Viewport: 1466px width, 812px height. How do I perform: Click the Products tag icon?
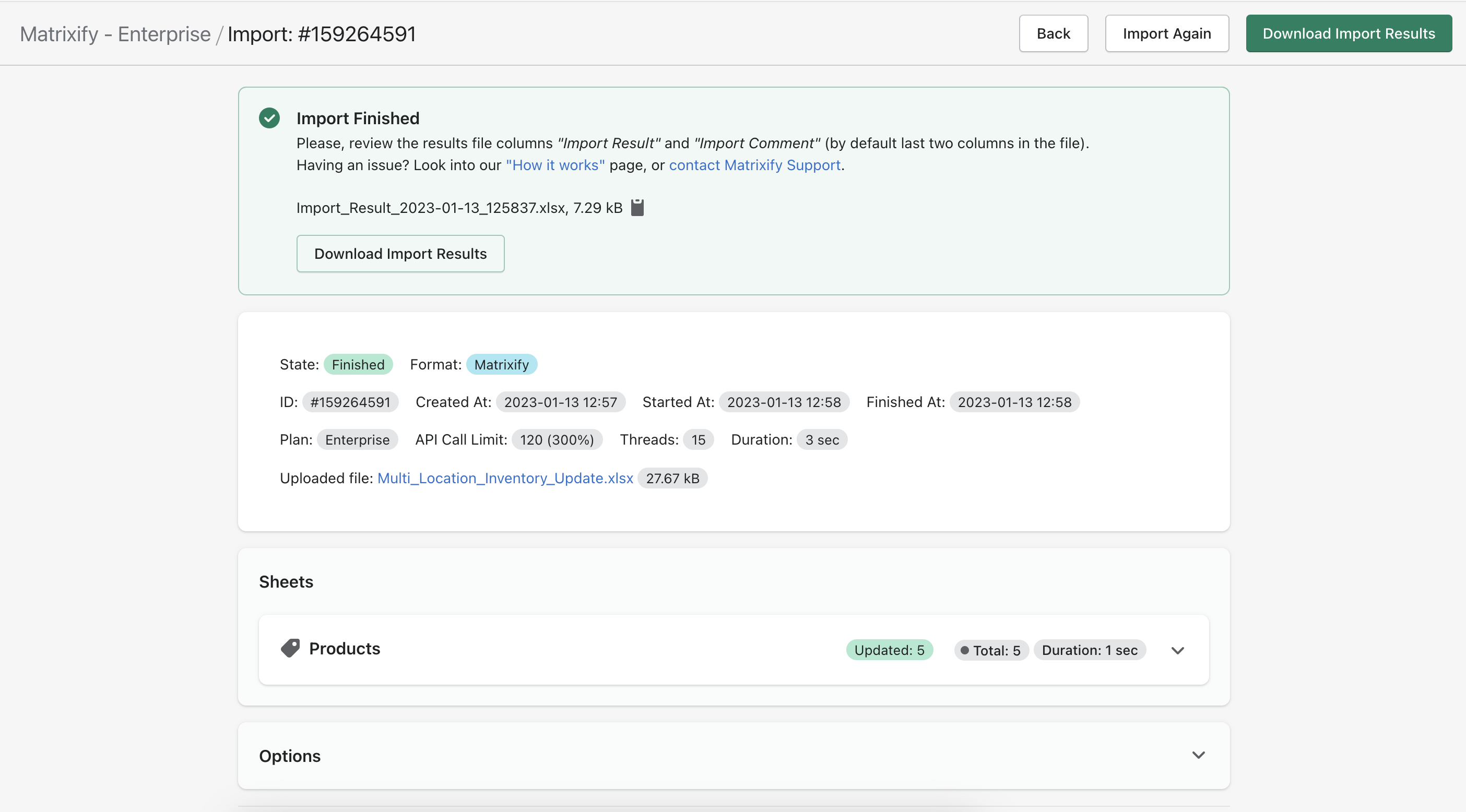pos(290,648)
